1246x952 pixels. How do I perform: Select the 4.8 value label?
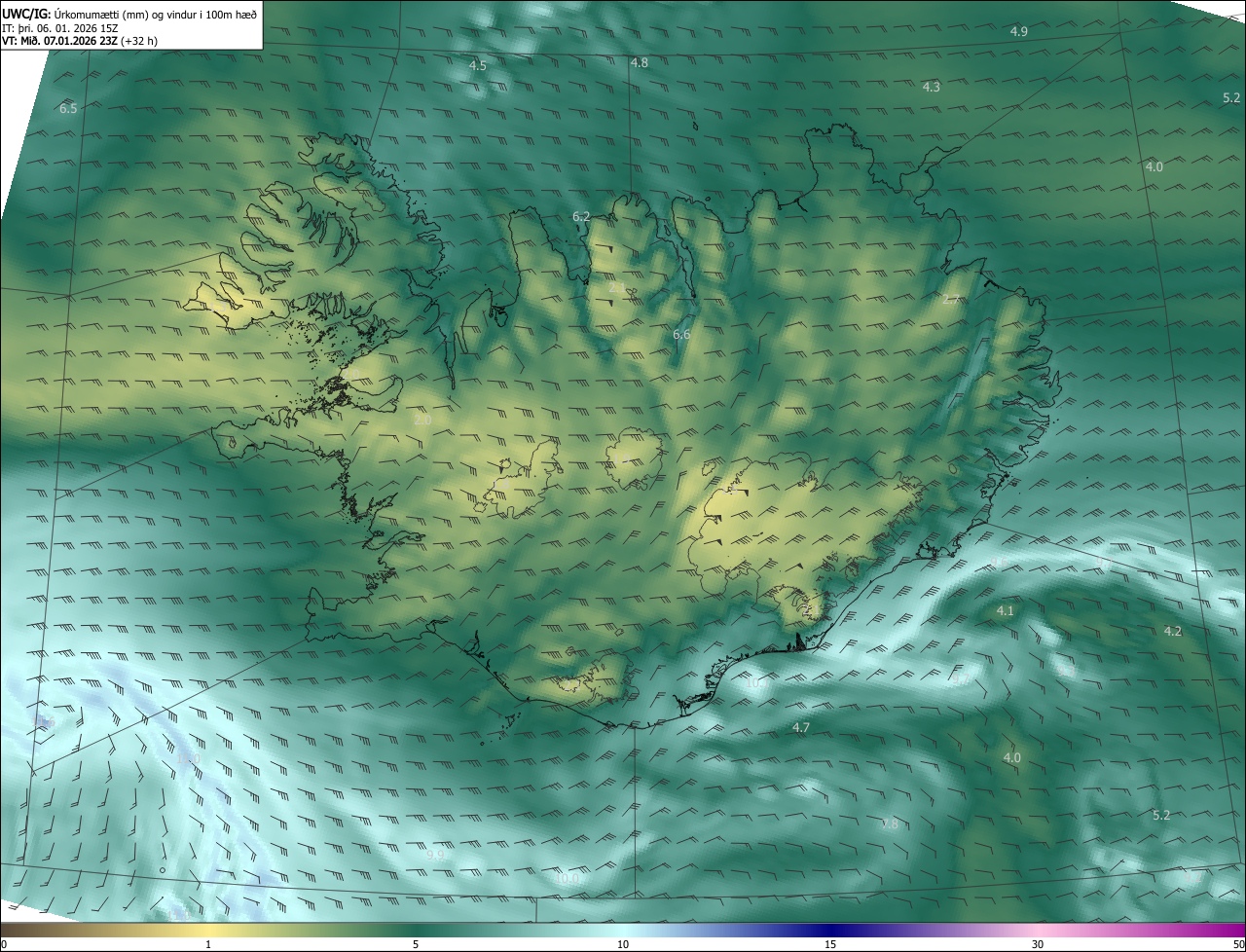(639, 62)
